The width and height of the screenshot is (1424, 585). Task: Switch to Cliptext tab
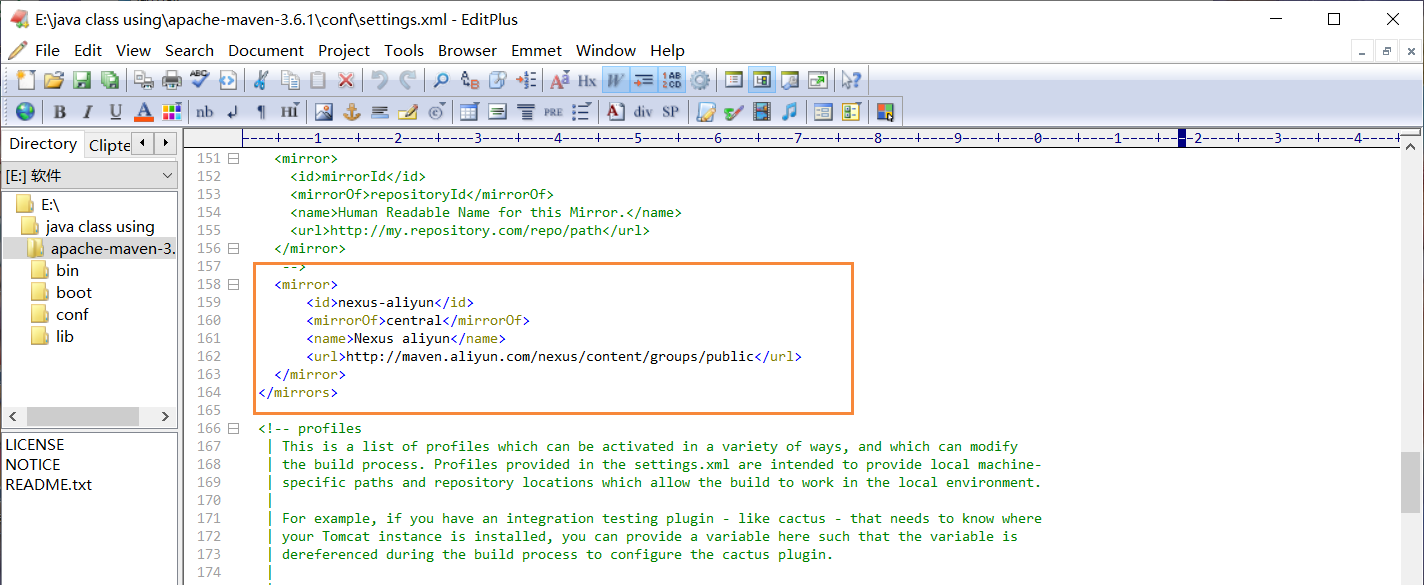pyautogui.click(x=109, y=145)
